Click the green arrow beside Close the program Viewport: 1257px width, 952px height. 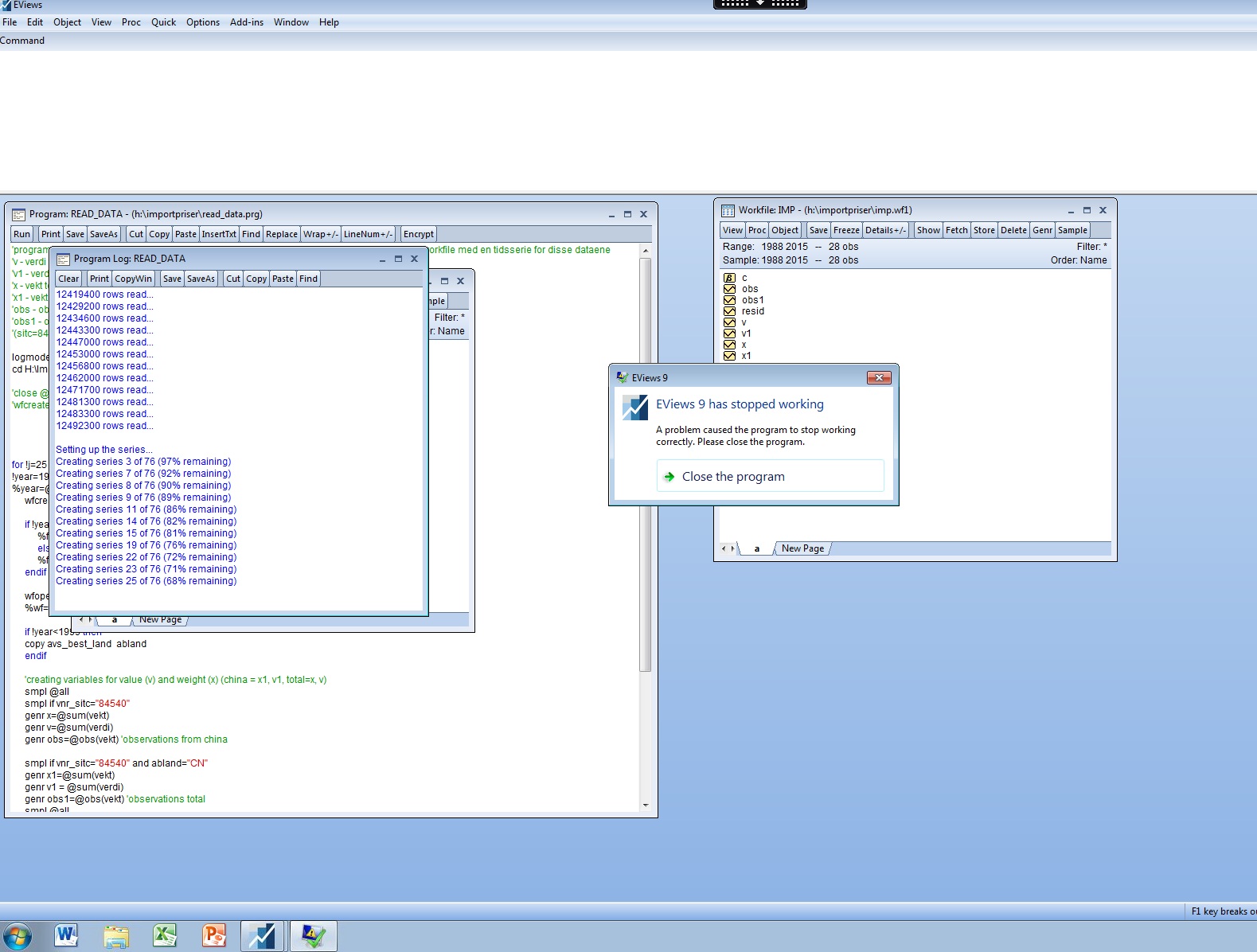click(x=669, y=477)
